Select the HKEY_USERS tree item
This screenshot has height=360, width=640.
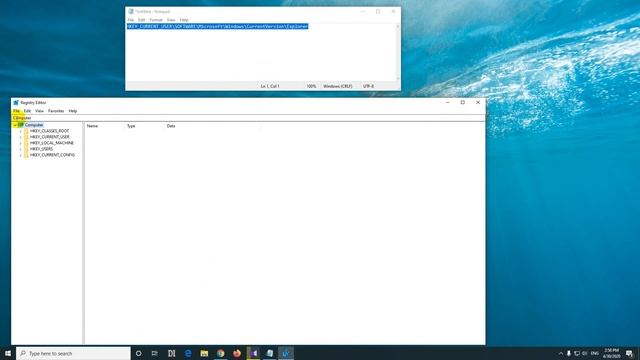41,149
